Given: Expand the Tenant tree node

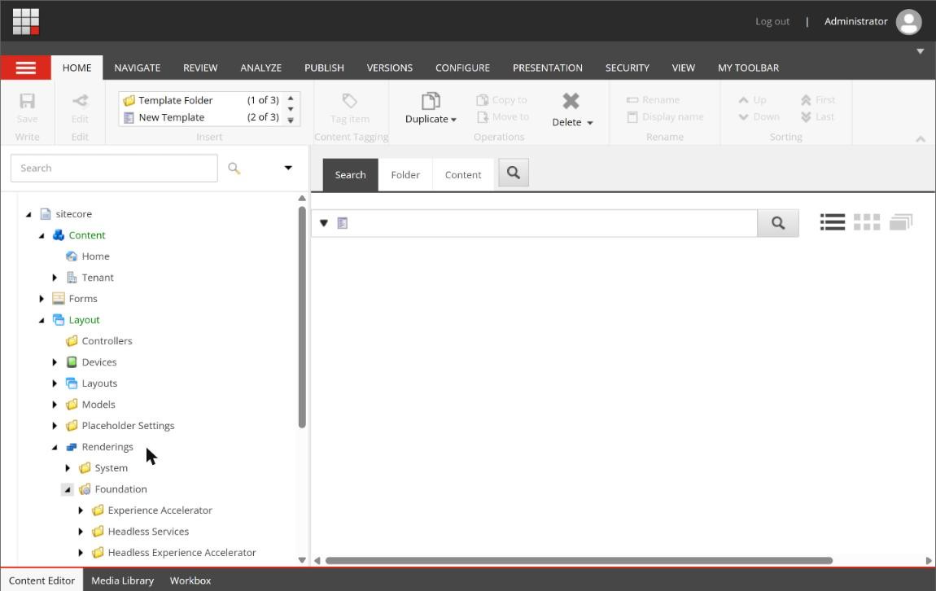Looking at the screenshot, I should [x=54, y=278].
